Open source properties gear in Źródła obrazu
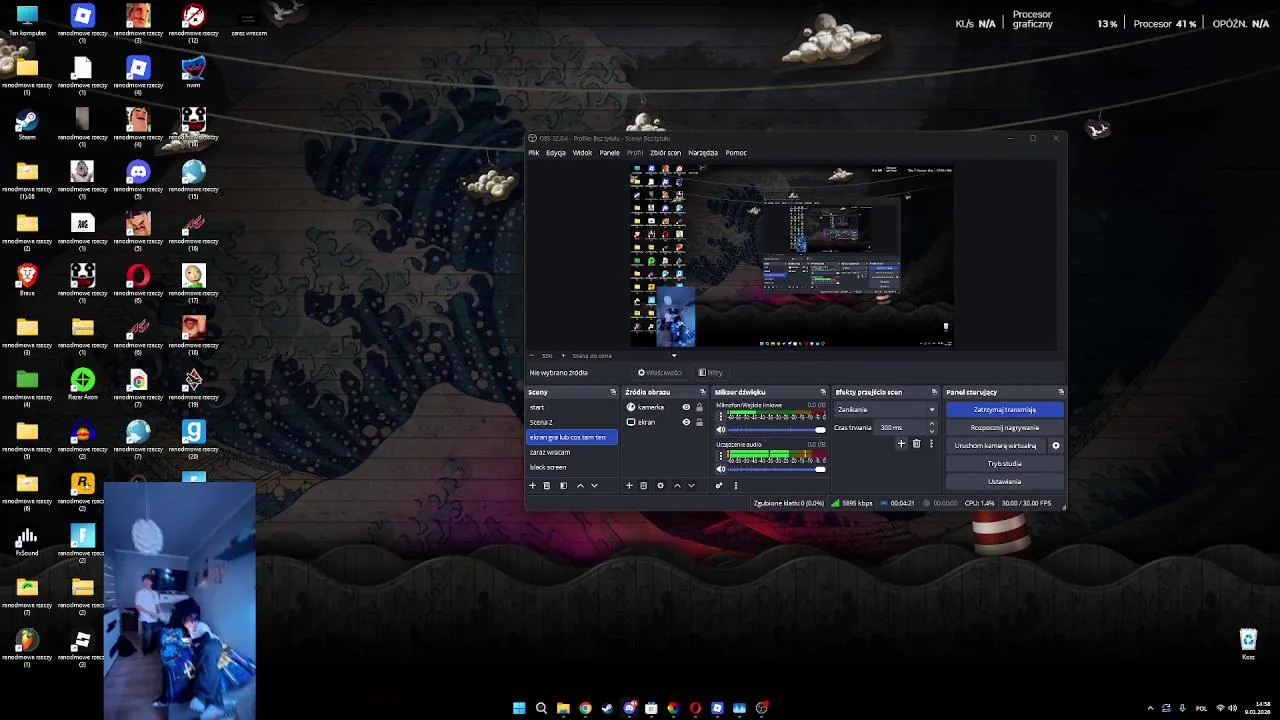The width and height of the screenshot is (1280, 720). click(660, 486)
